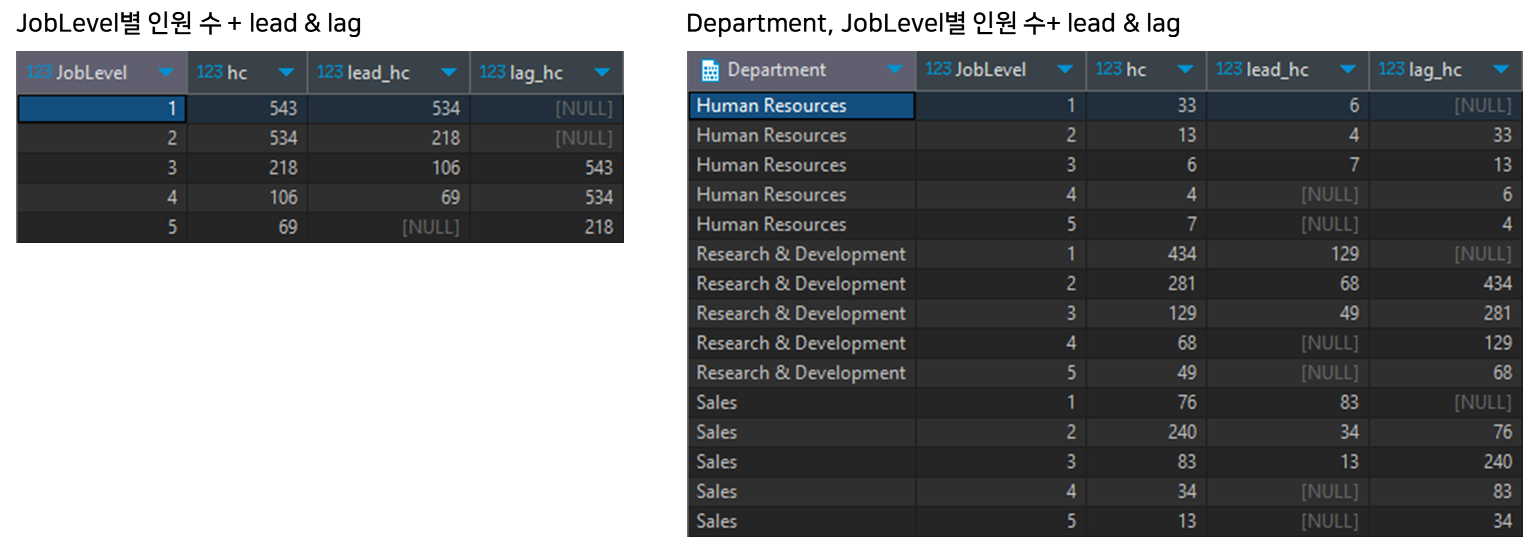Open the lead_hc column filter arrow in left table
The image size is (1523, 537).
[x=449, y=72]
